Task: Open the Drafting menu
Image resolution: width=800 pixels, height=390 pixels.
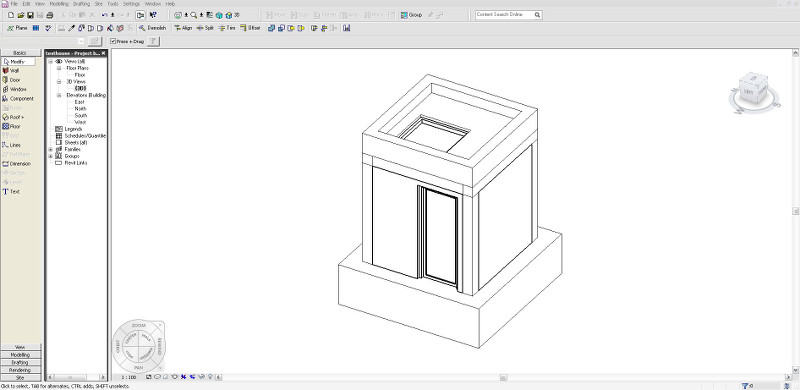Action: [81, 4]
